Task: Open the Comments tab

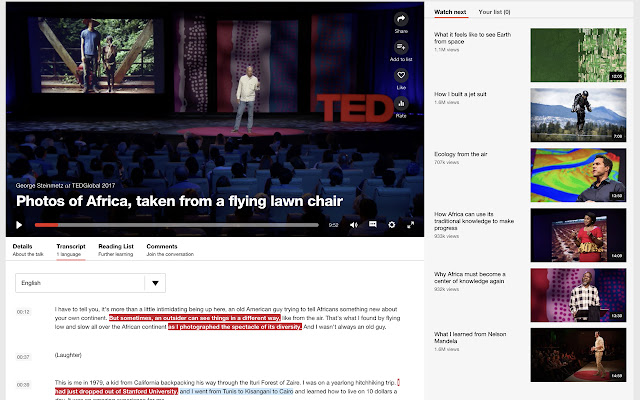Action: [170, 250]
